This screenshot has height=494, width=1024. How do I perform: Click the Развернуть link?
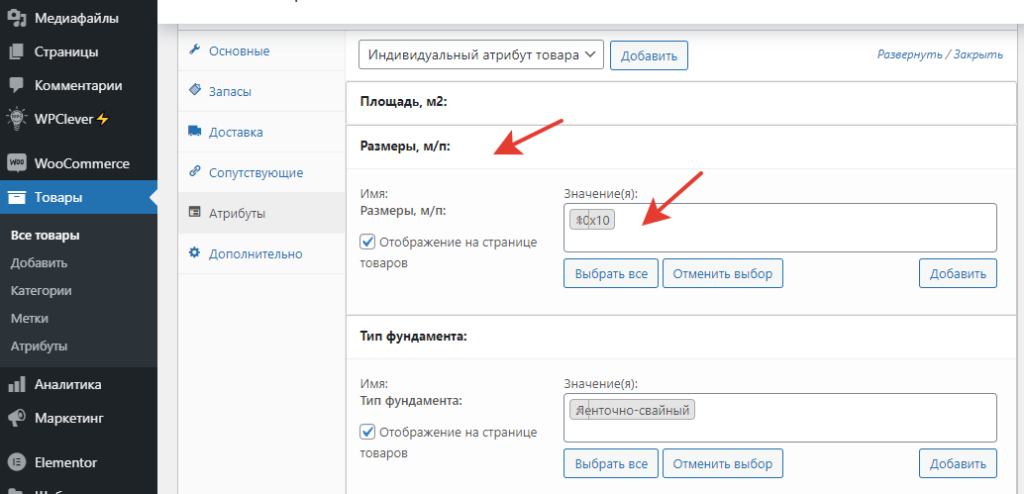pyautogui.click(x=911, y=55)
